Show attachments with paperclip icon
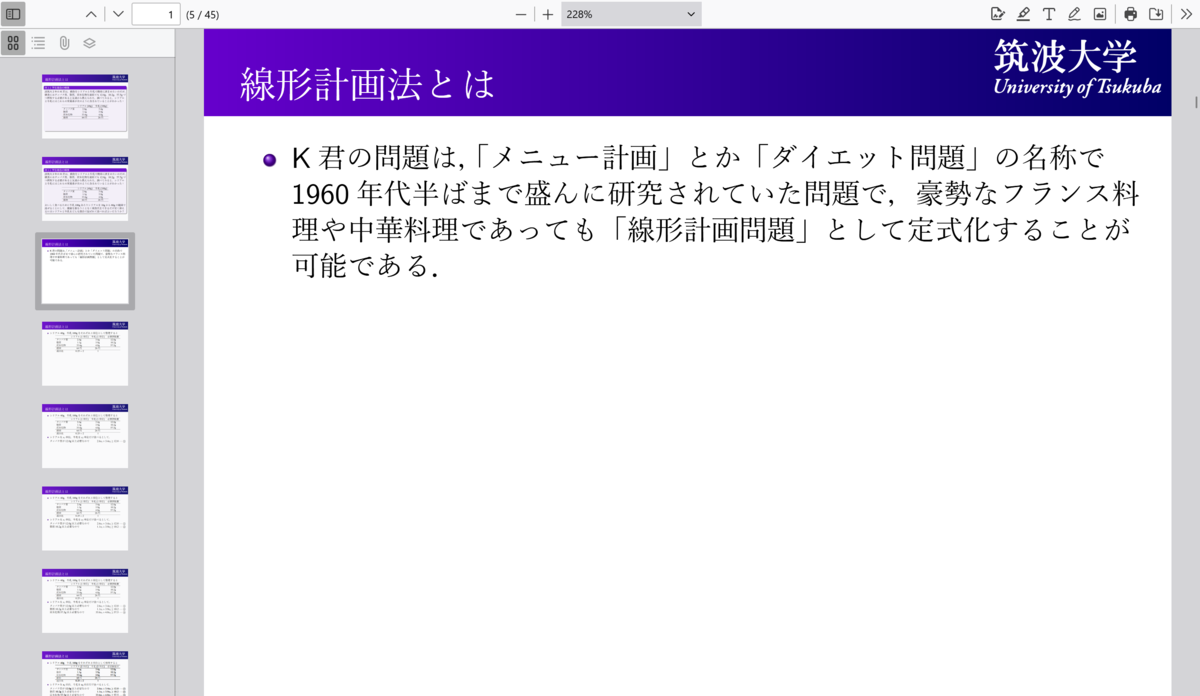Image resolution: width=1200 pixels, height=696 pixels. point(64,43)
